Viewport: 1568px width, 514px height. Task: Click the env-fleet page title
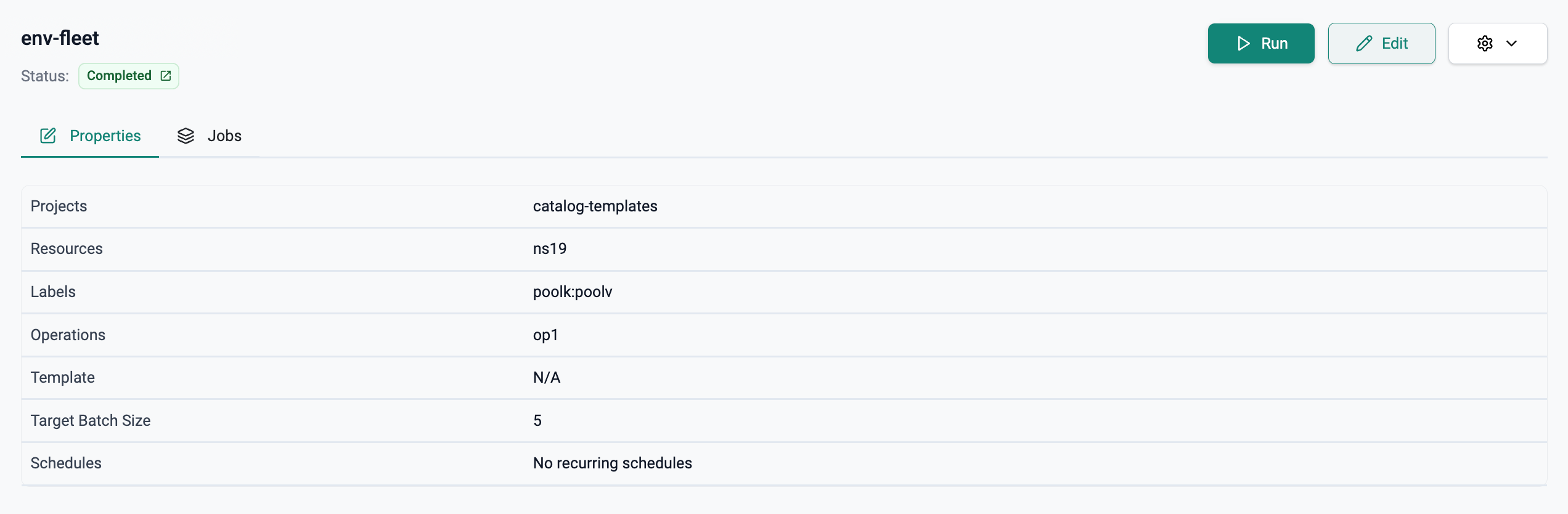tap(60, 38)
